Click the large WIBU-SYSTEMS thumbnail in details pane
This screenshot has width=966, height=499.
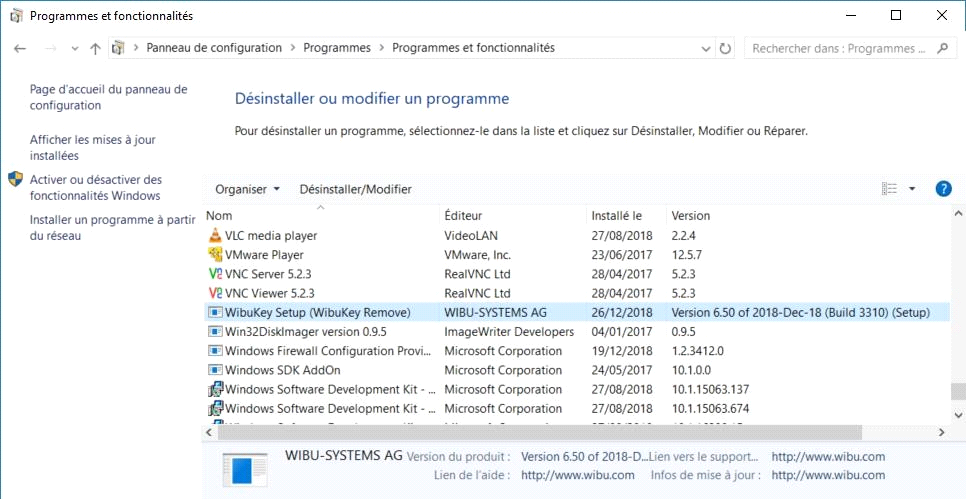pyautogui.click(x=245, y=471)
